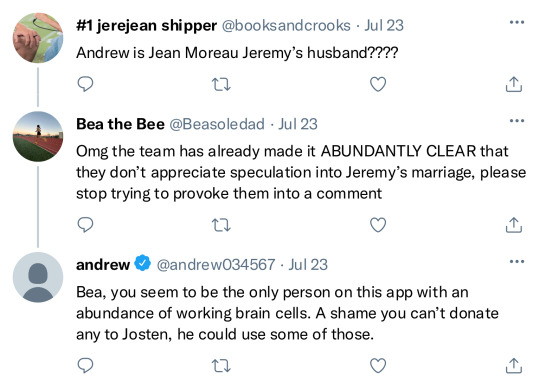Viewport: 540px width, 389px height.
Task: Like the tweet about Jeremy's husband
Action: point(378,84)
